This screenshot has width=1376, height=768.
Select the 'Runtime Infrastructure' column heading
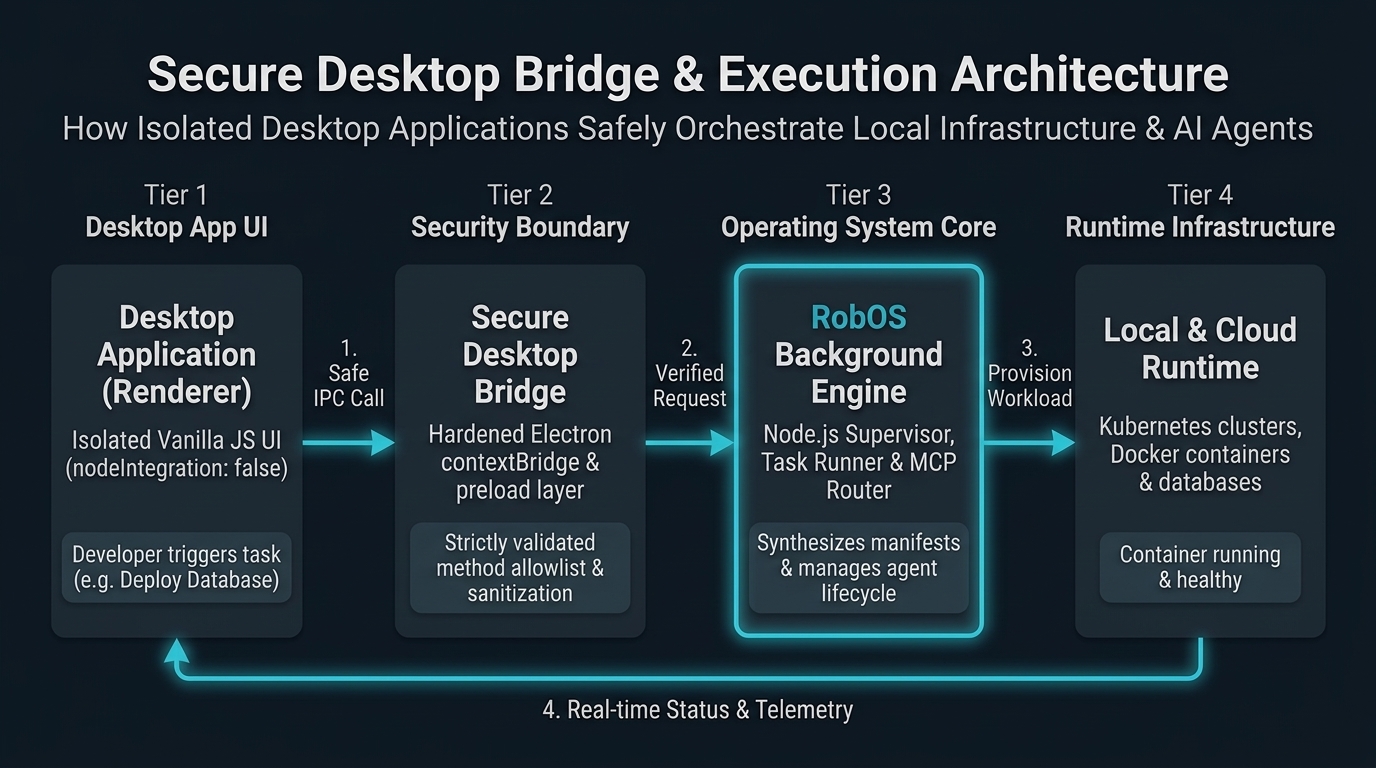pyautogui.click(x=1200, y=227)
